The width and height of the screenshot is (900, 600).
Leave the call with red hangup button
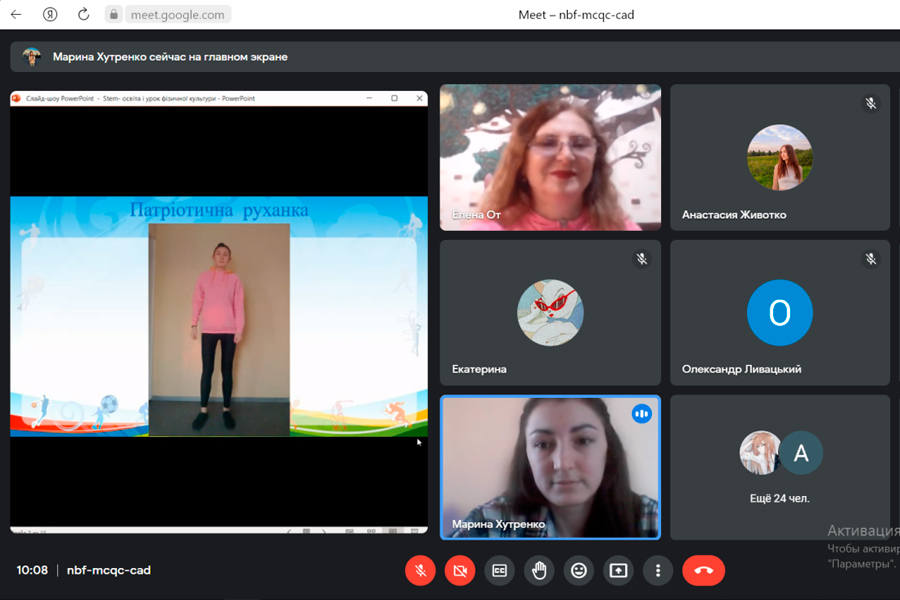(704, 570)
